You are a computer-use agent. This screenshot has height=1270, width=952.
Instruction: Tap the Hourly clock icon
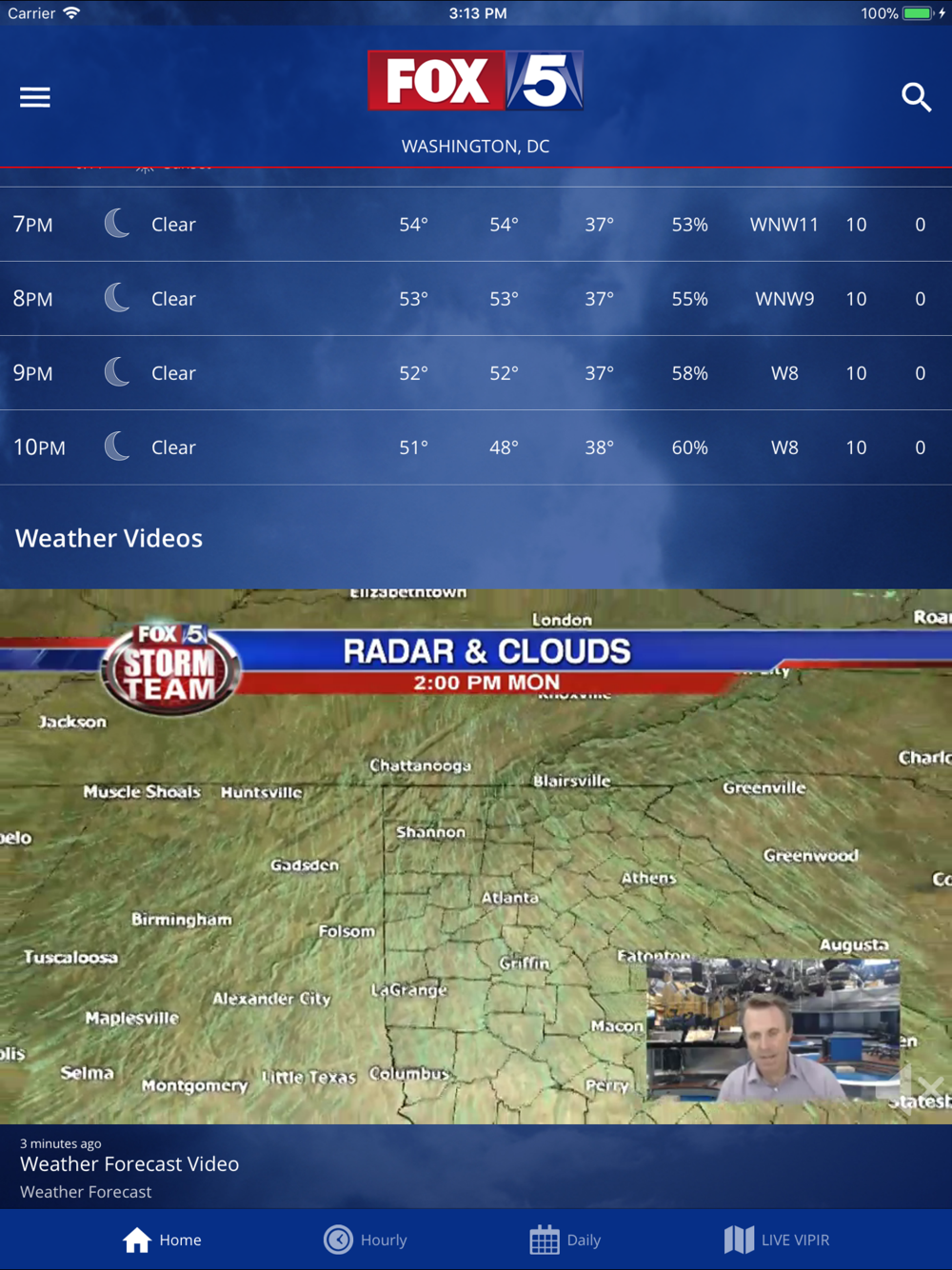(338, 1240)
